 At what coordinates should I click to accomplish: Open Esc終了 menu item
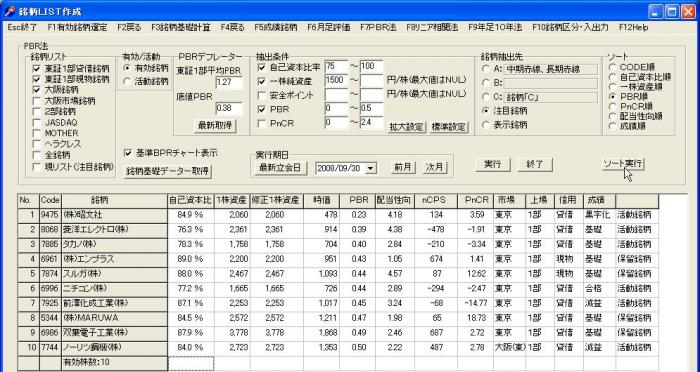(22, 27)
